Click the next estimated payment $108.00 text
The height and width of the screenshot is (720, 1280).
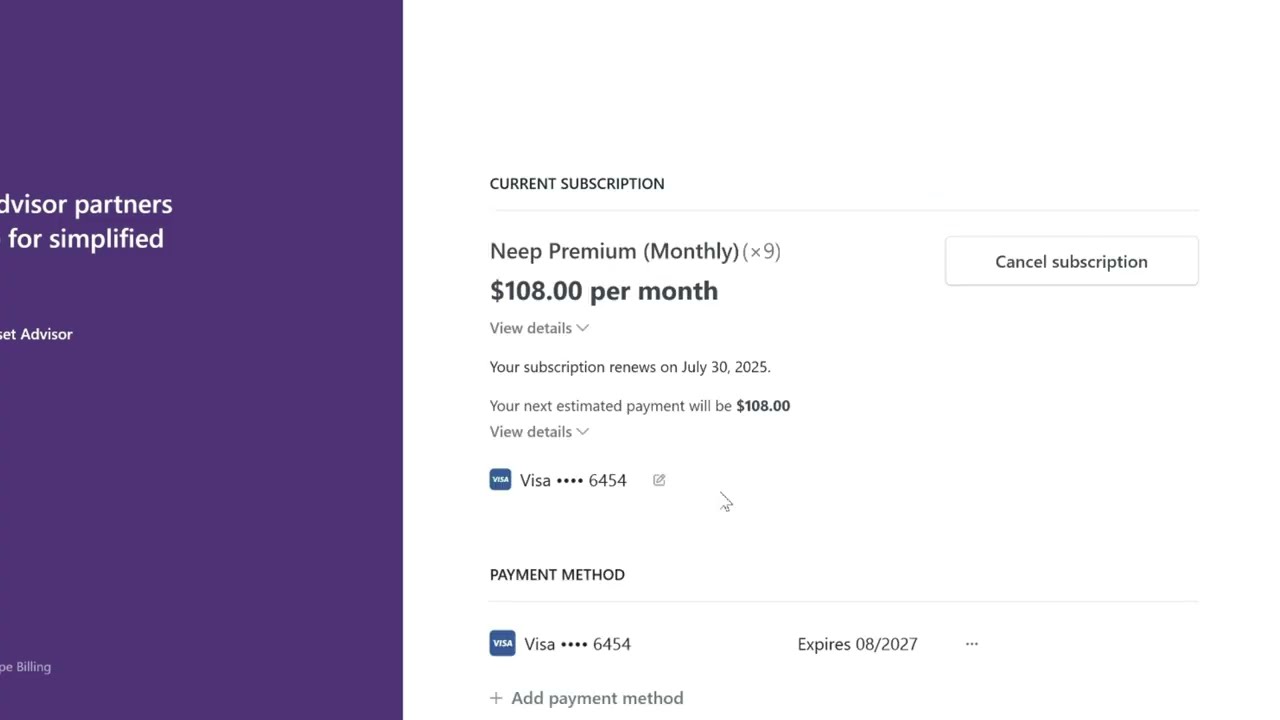[x=640, y=406]
